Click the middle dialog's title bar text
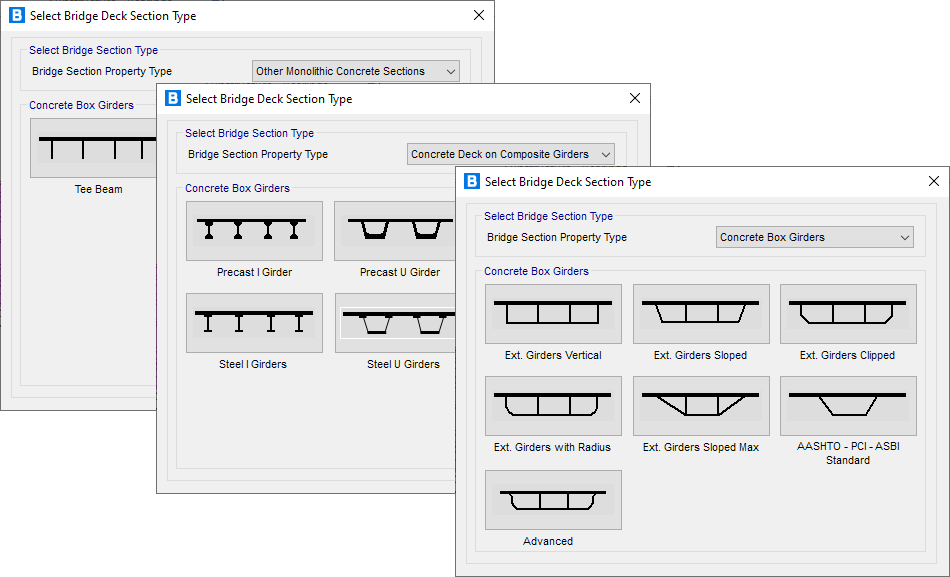This screenshot has width=950, height=577. point(268,99)
